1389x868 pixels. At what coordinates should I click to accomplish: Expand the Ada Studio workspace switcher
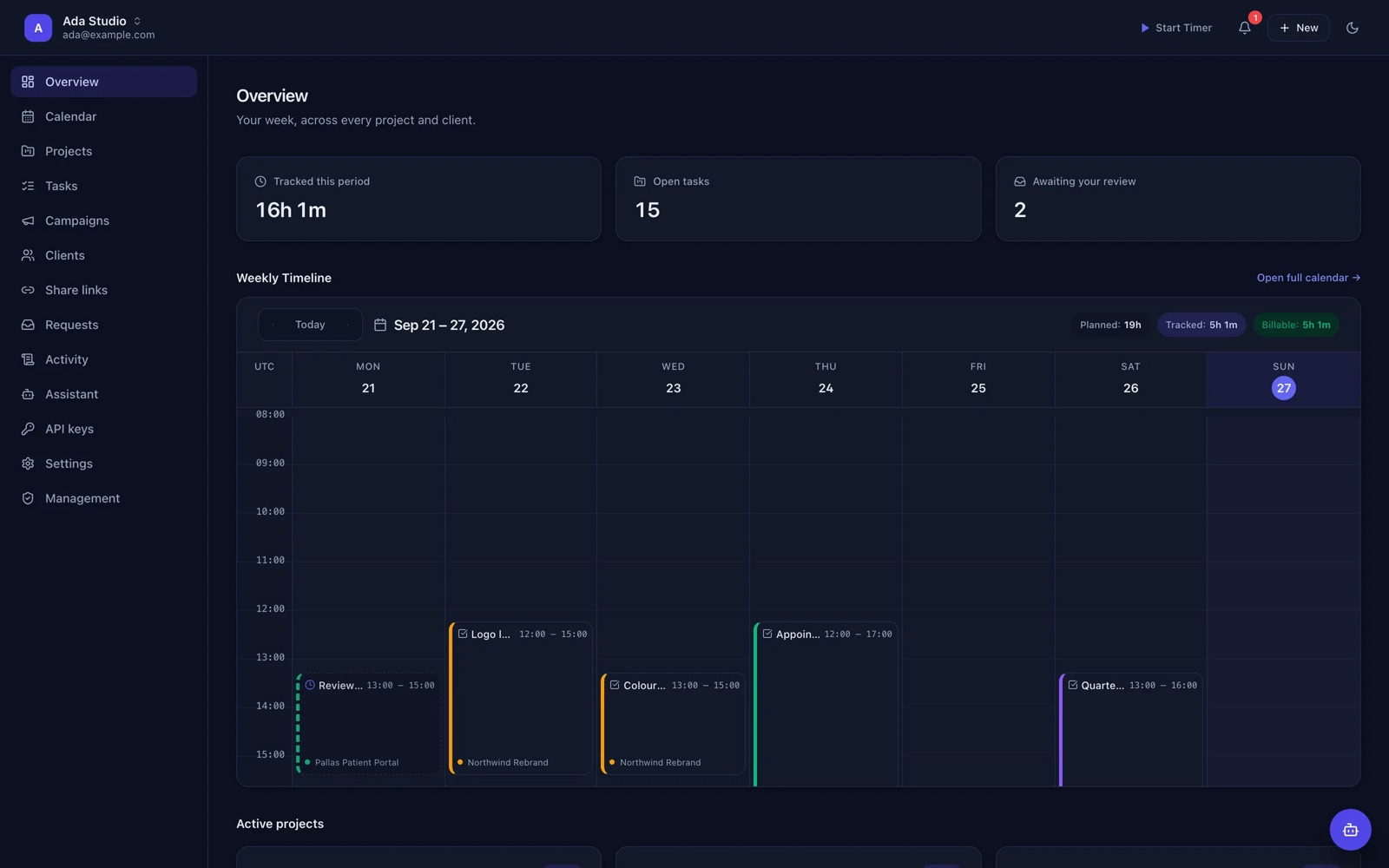89,28
